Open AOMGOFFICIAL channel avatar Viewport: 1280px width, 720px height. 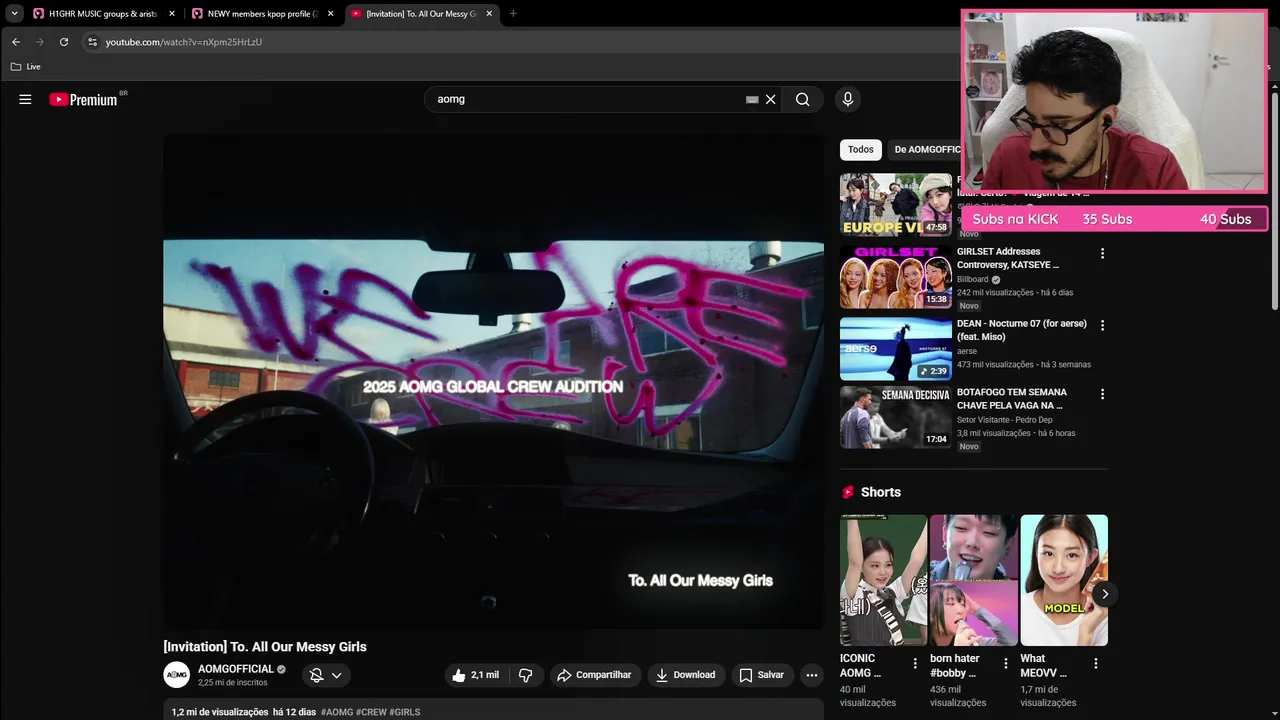pyautogui.click(x=177, y=675)
